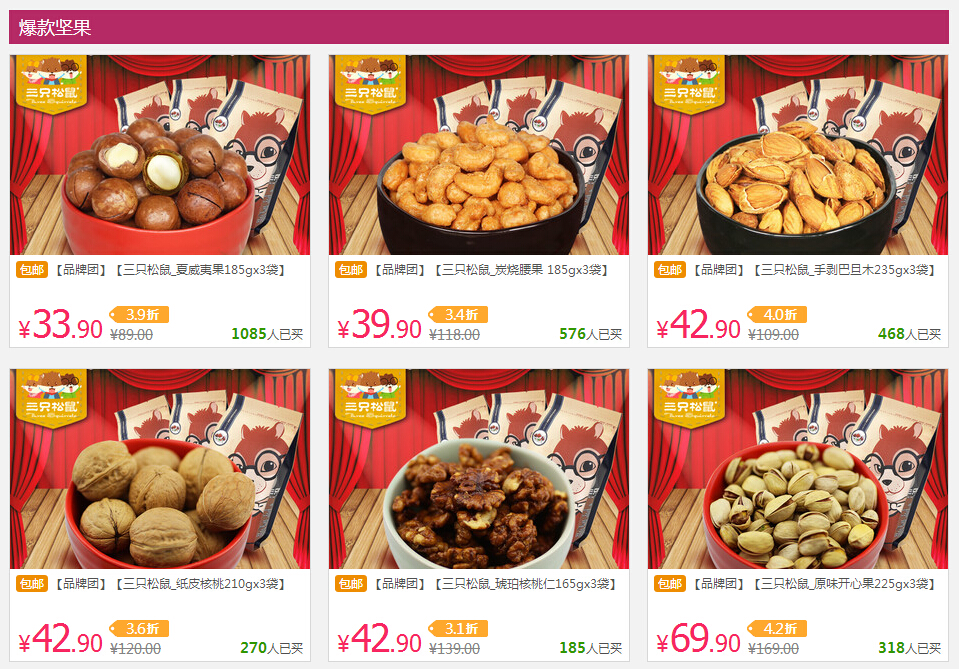Click the 1085人已买 purchase count
The width and height of the screenshot is (959, 669).
point(267,334)
